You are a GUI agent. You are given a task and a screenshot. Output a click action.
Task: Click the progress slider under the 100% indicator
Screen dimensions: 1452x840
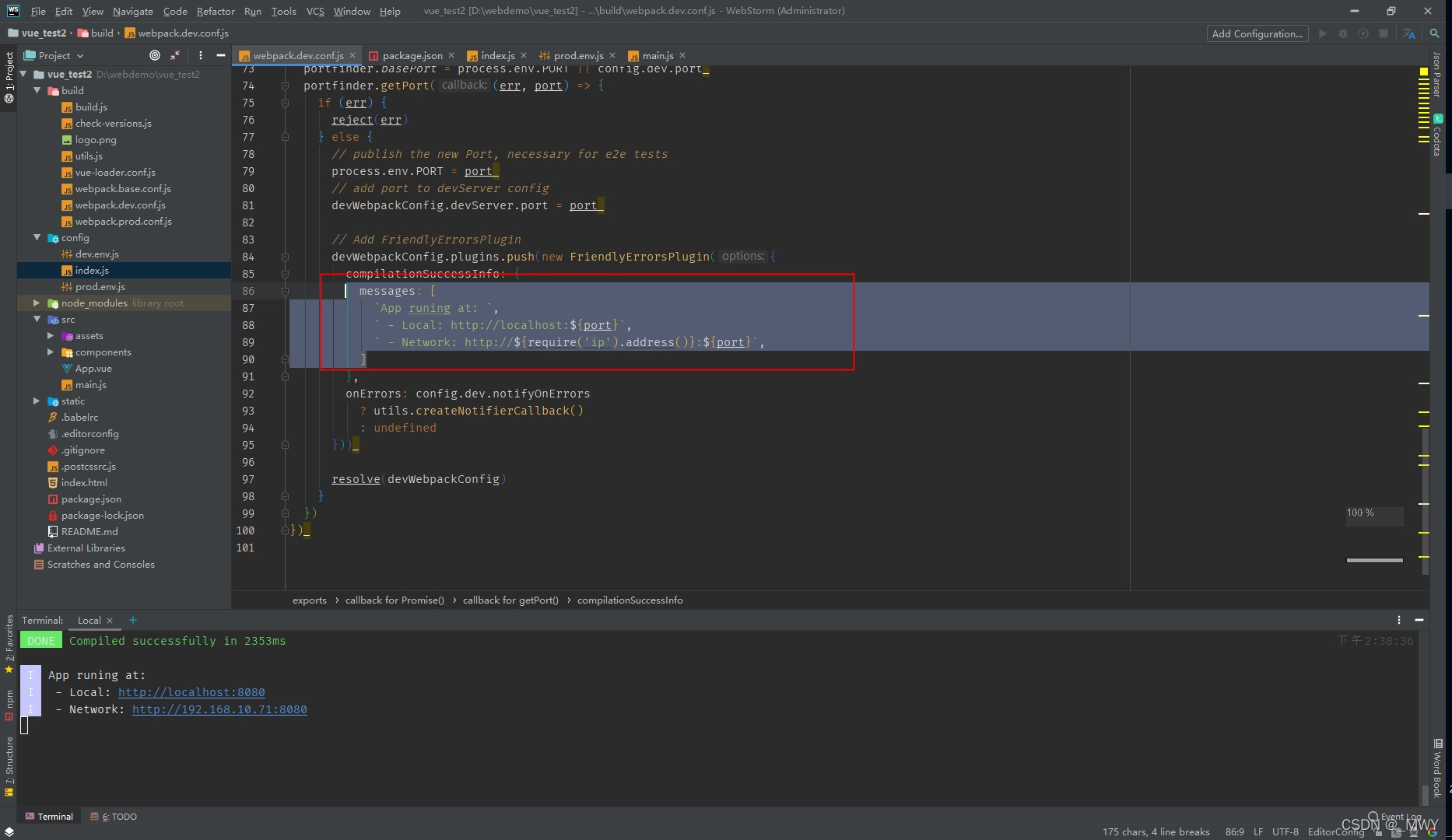[x=1374, y=559]
